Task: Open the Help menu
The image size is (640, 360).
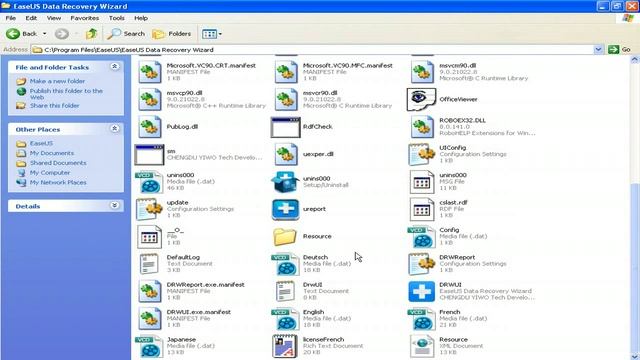Action: [141, 18]
